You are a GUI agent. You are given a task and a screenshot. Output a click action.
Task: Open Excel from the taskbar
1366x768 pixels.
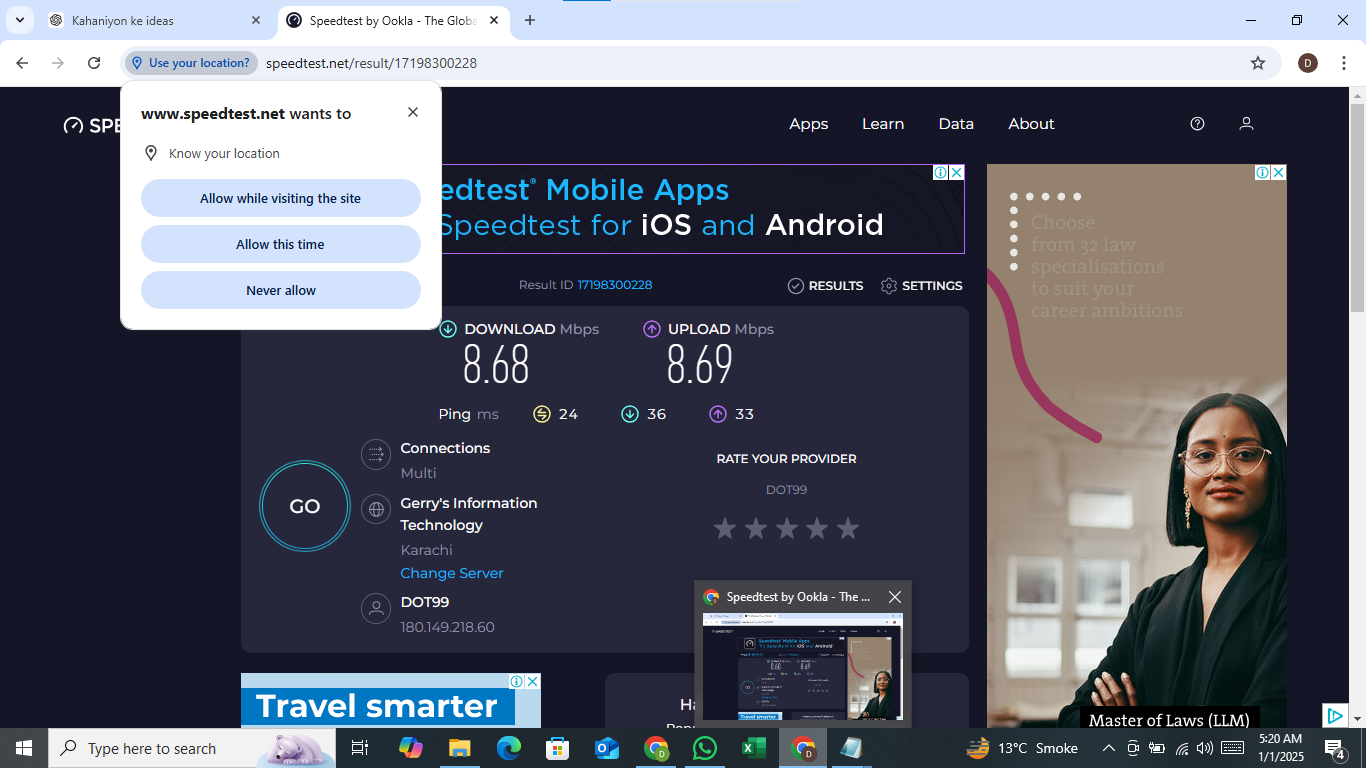click(753, 748)
